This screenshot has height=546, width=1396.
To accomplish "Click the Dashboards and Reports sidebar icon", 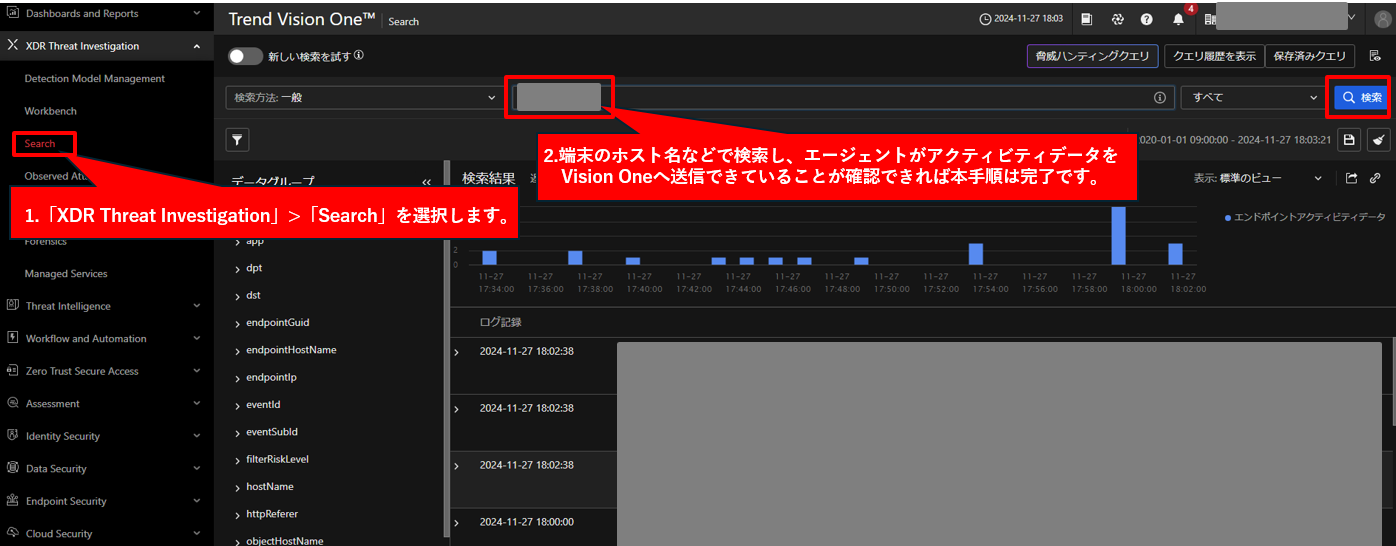I will [14, 14].
